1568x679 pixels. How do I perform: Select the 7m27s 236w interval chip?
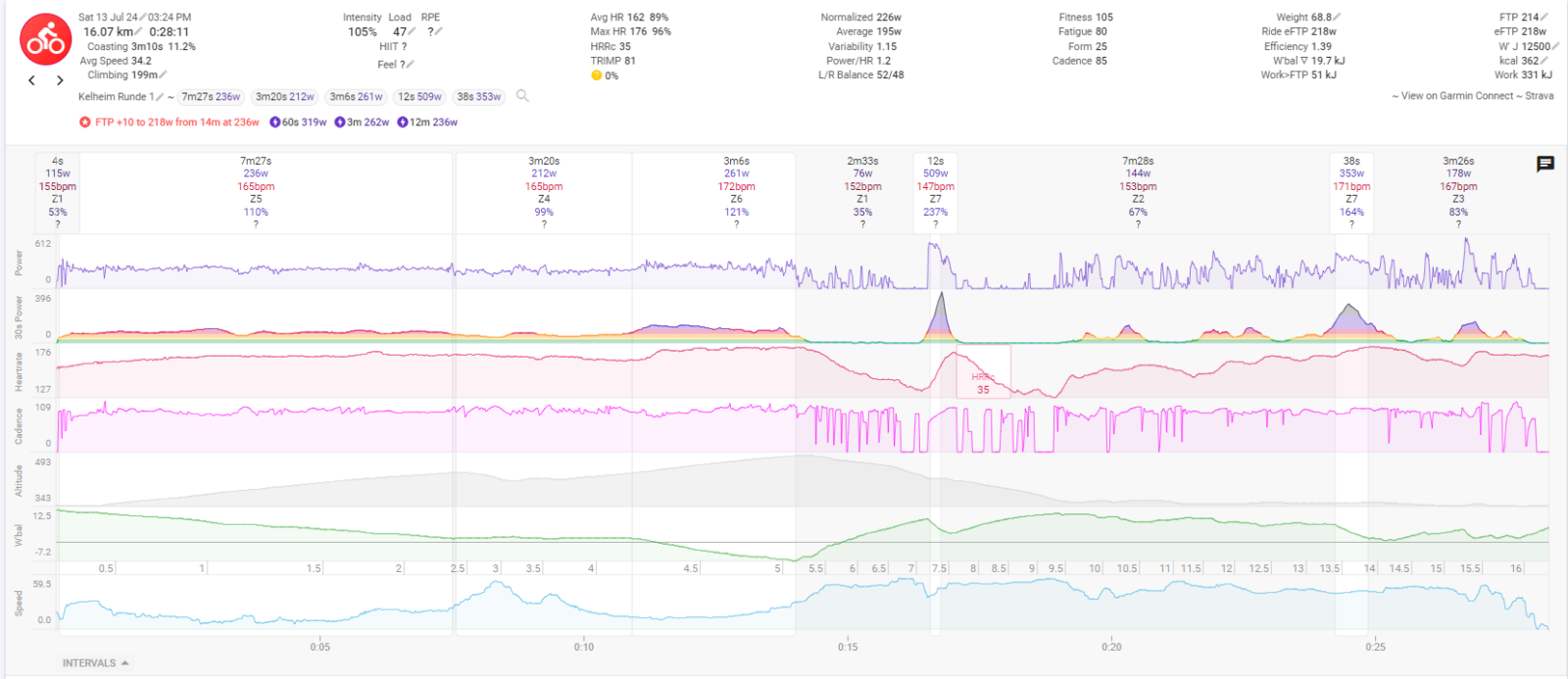pyautogui.click(x=211, y=97)
